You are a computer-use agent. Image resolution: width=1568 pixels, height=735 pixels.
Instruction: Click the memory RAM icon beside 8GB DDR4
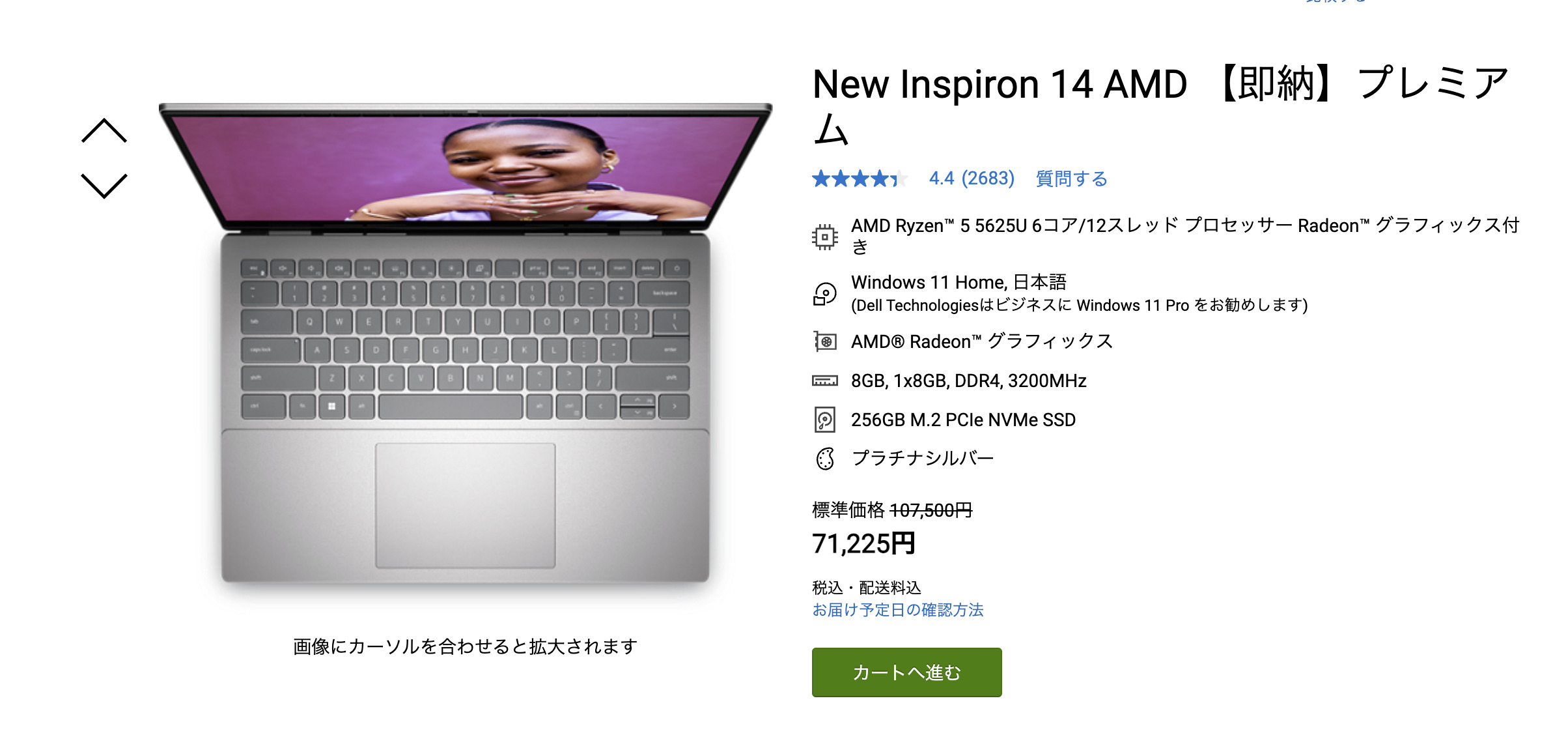pyautogui.click(x=825, y=381)
